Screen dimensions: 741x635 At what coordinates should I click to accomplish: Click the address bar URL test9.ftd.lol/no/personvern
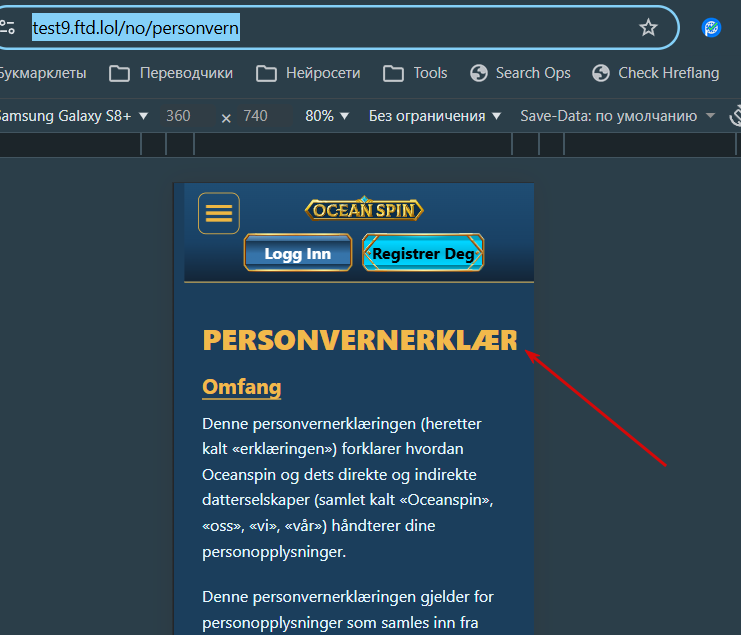point(136,27)
